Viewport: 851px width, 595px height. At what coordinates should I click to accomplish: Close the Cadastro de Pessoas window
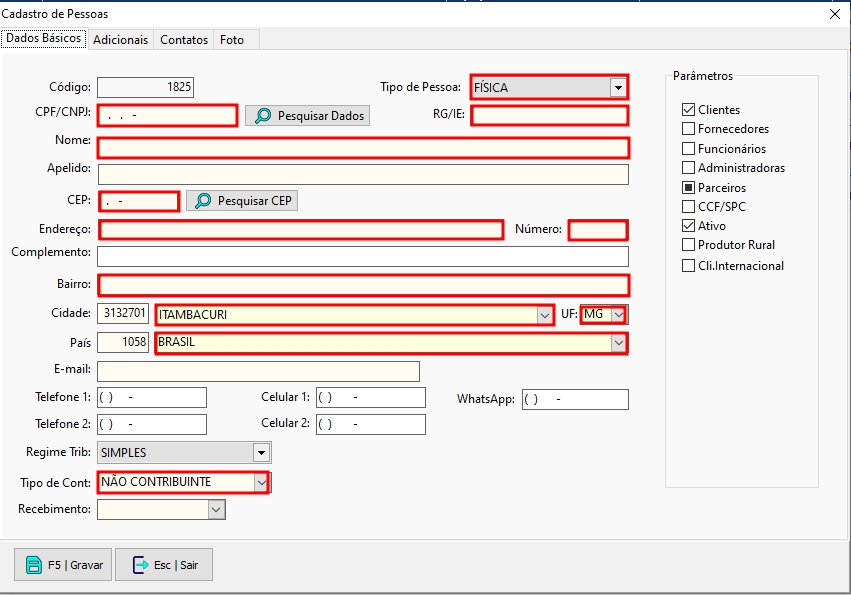click(835, 14)
